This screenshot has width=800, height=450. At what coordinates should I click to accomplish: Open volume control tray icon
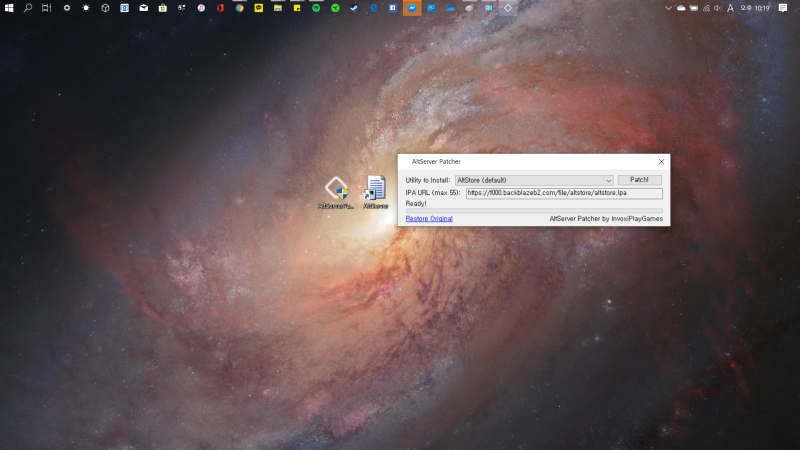(x=718, y=8)
